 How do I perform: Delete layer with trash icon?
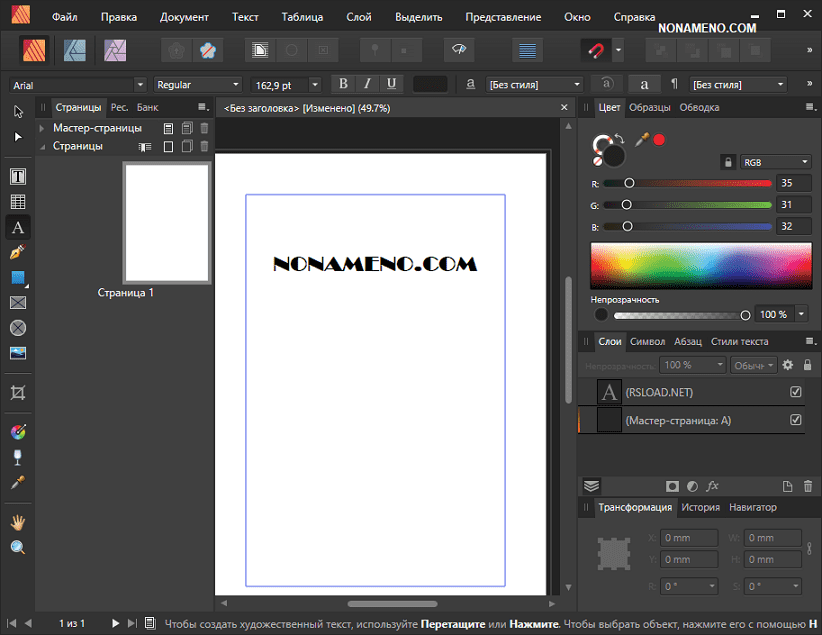click(x=808, y=486)
